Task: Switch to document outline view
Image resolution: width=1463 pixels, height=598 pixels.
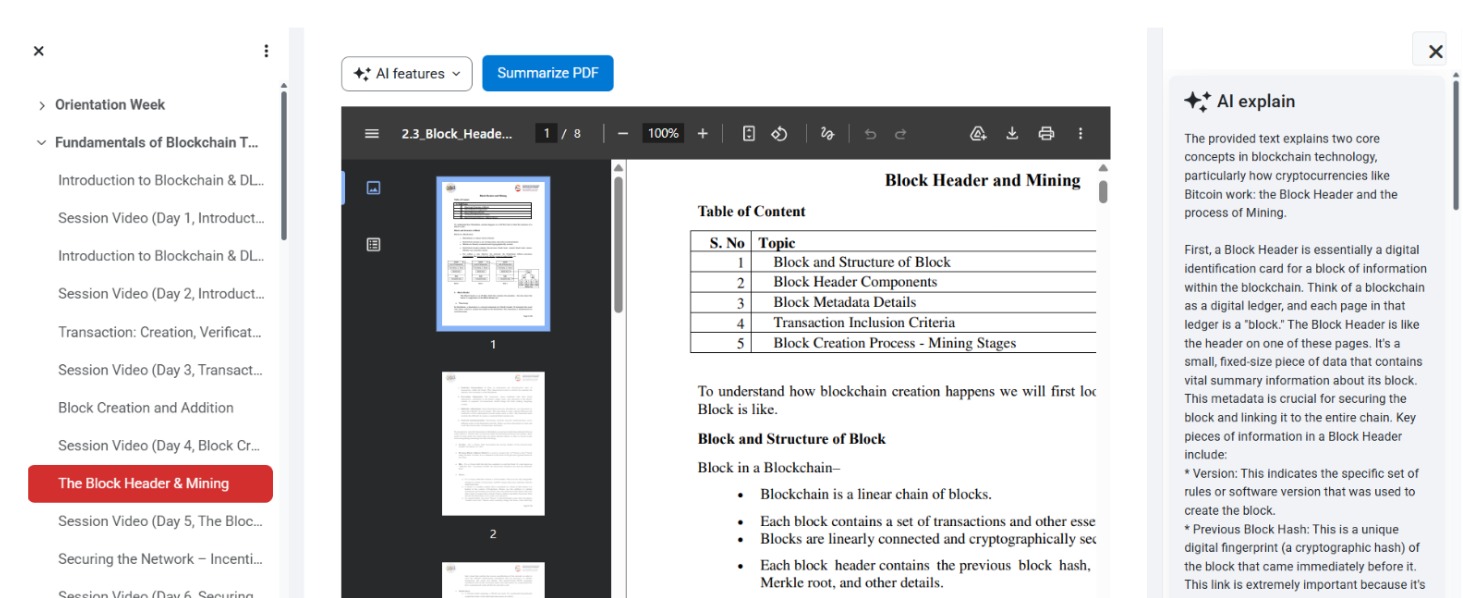Action: tap(373, 244)
